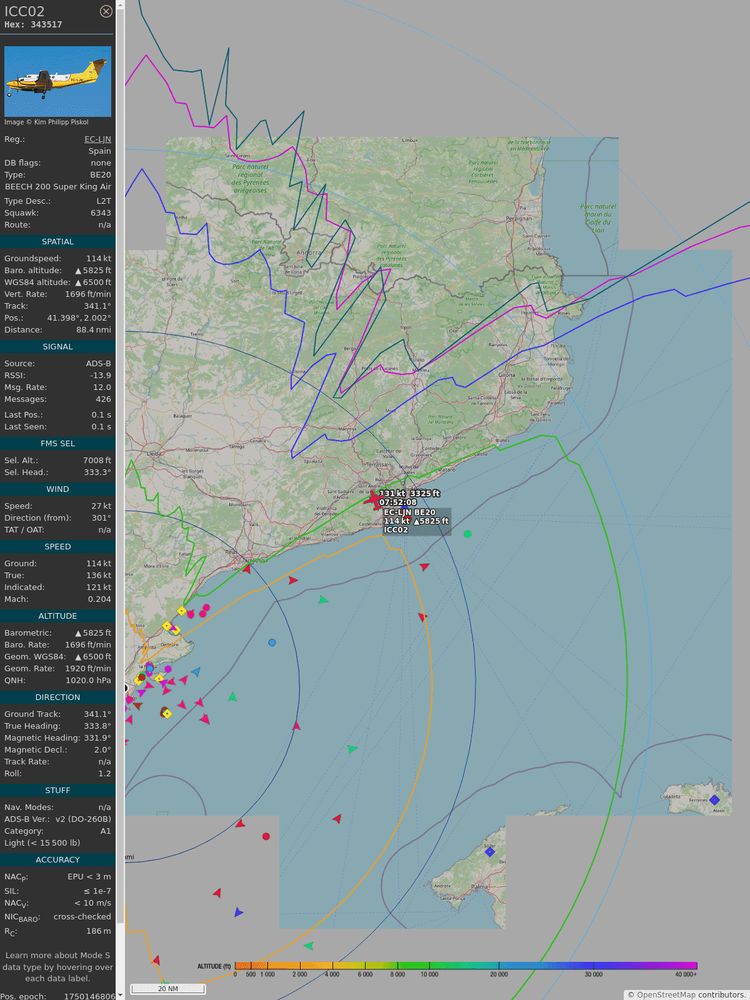Select brown-and-yellow marker at cluster's southern edge

(x=165, y=712)
